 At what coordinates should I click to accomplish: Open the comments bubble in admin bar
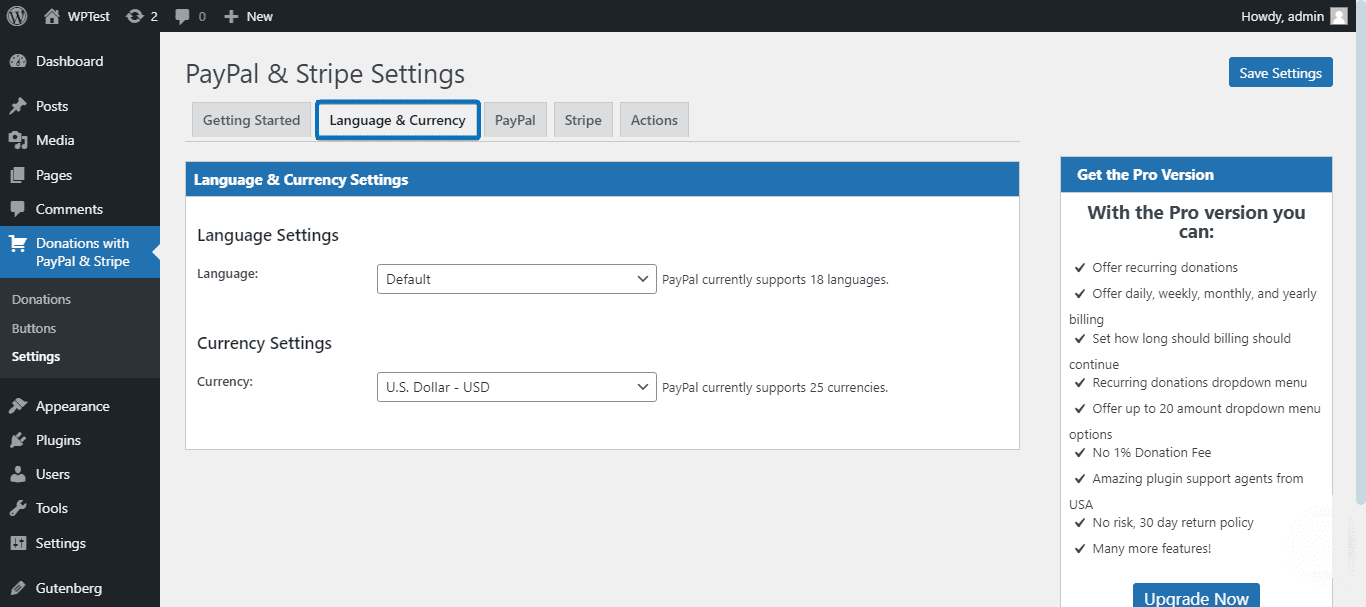tap(182, 17)
